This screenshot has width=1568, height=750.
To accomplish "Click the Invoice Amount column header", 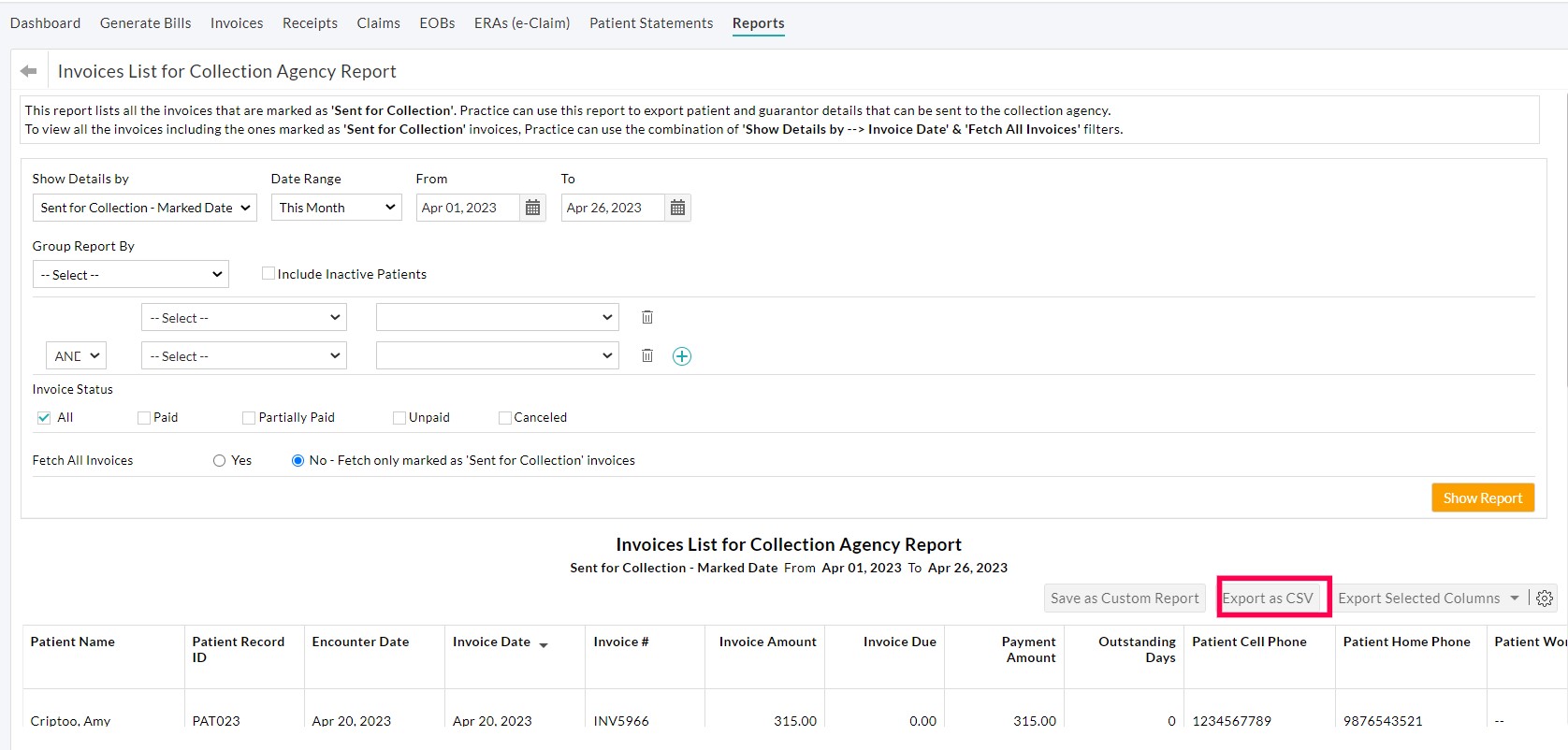I will click(767, 642).
